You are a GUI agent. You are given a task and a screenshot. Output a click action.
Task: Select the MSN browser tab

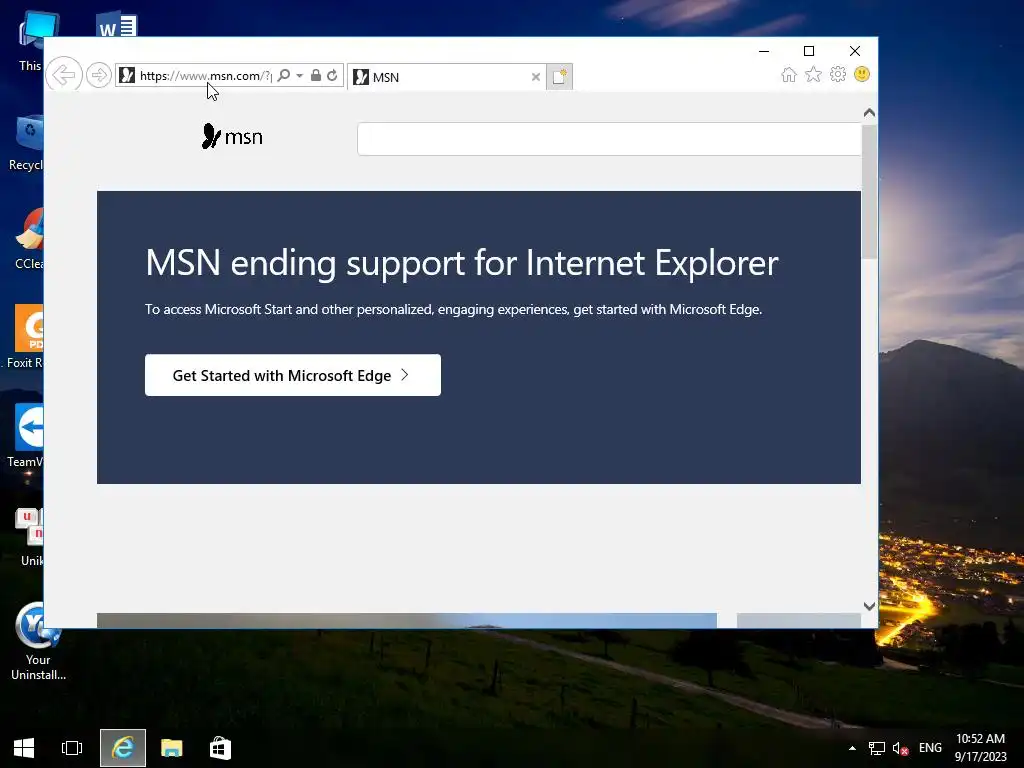(447, 77)
